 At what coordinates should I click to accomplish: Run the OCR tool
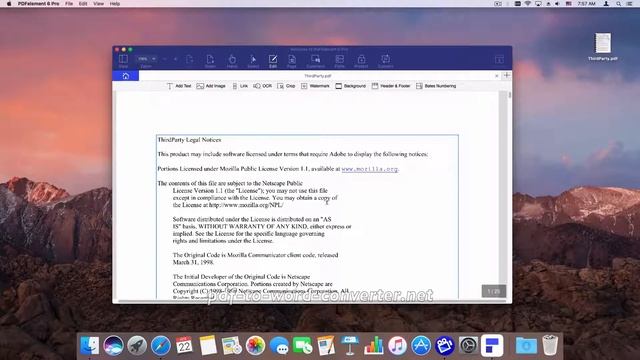(x=262, y=86)
